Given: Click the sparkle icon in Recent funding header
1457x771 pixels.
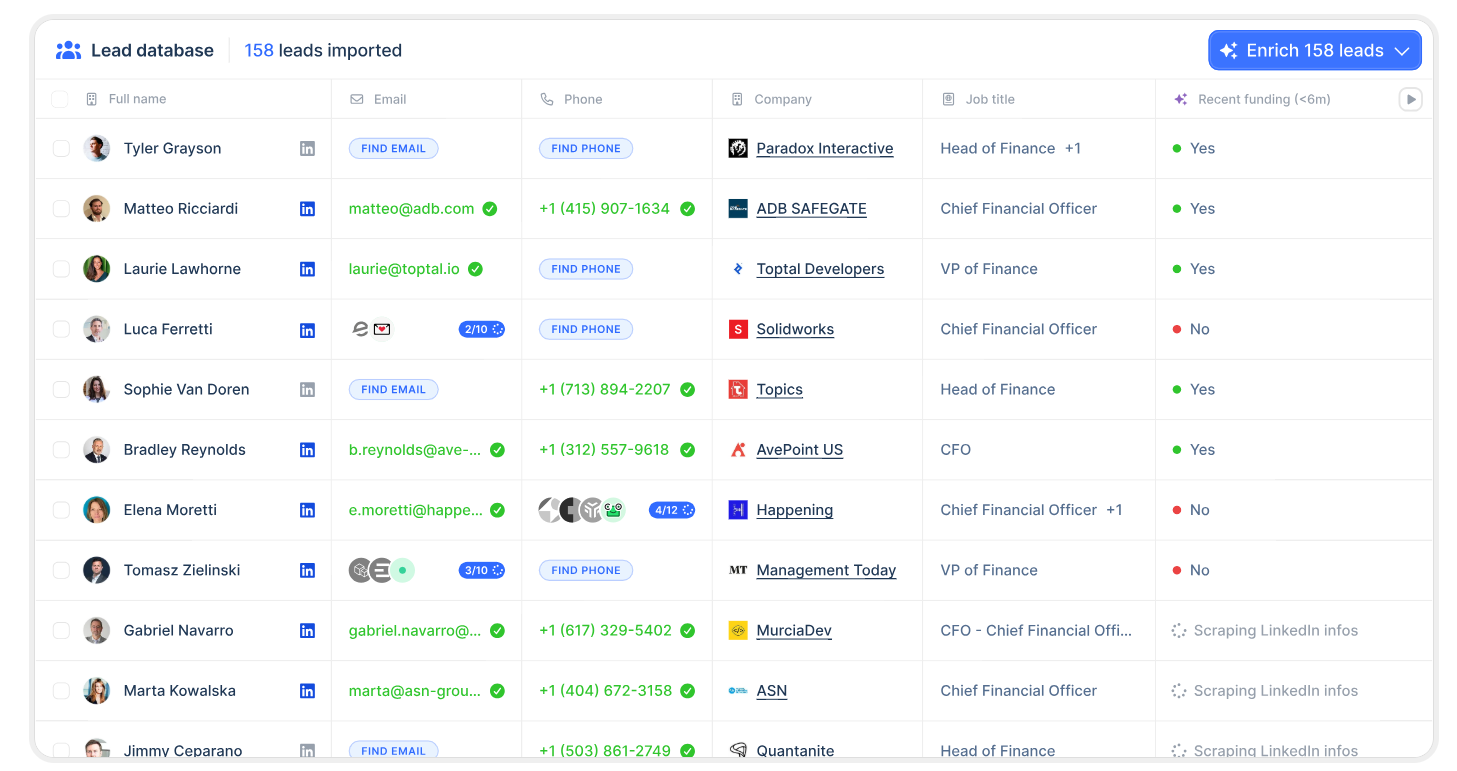Looking at the screenshot, I should (1181, 99).
